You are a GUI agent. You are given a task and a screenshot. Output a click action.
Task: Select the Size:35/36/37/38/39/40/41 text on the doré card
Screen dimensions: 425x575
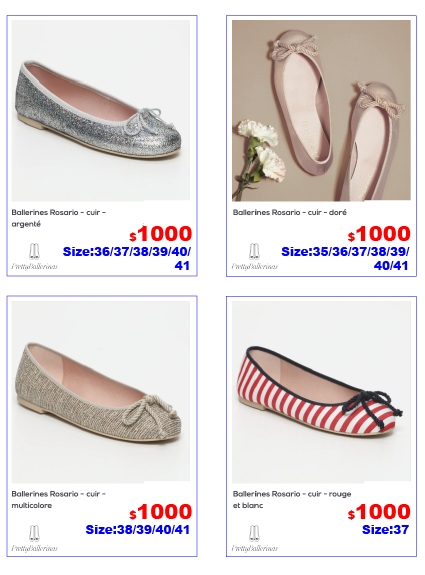(x=345, y=259)
